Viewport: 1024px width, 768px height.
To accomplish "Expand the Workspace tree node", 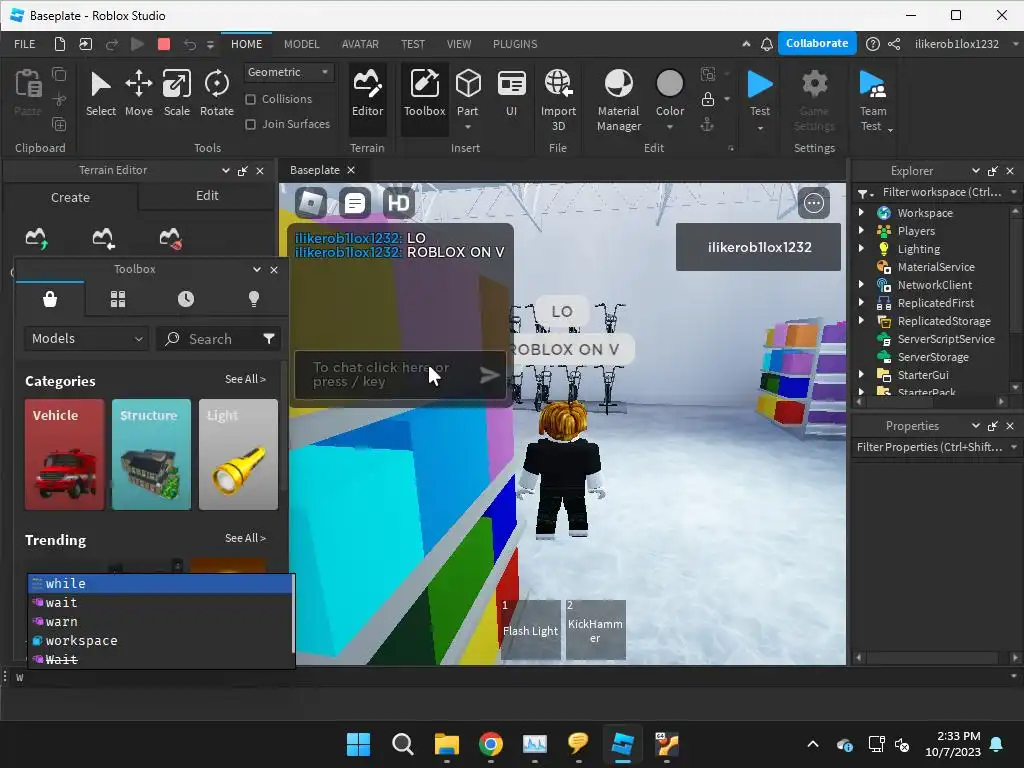I will click(x=861, y=212).
